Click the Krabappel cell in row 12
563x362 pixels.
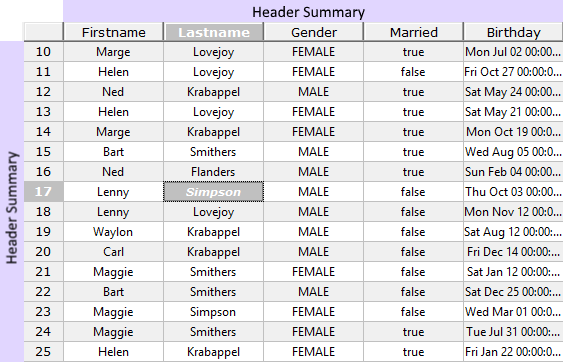[x=214, y=92]
